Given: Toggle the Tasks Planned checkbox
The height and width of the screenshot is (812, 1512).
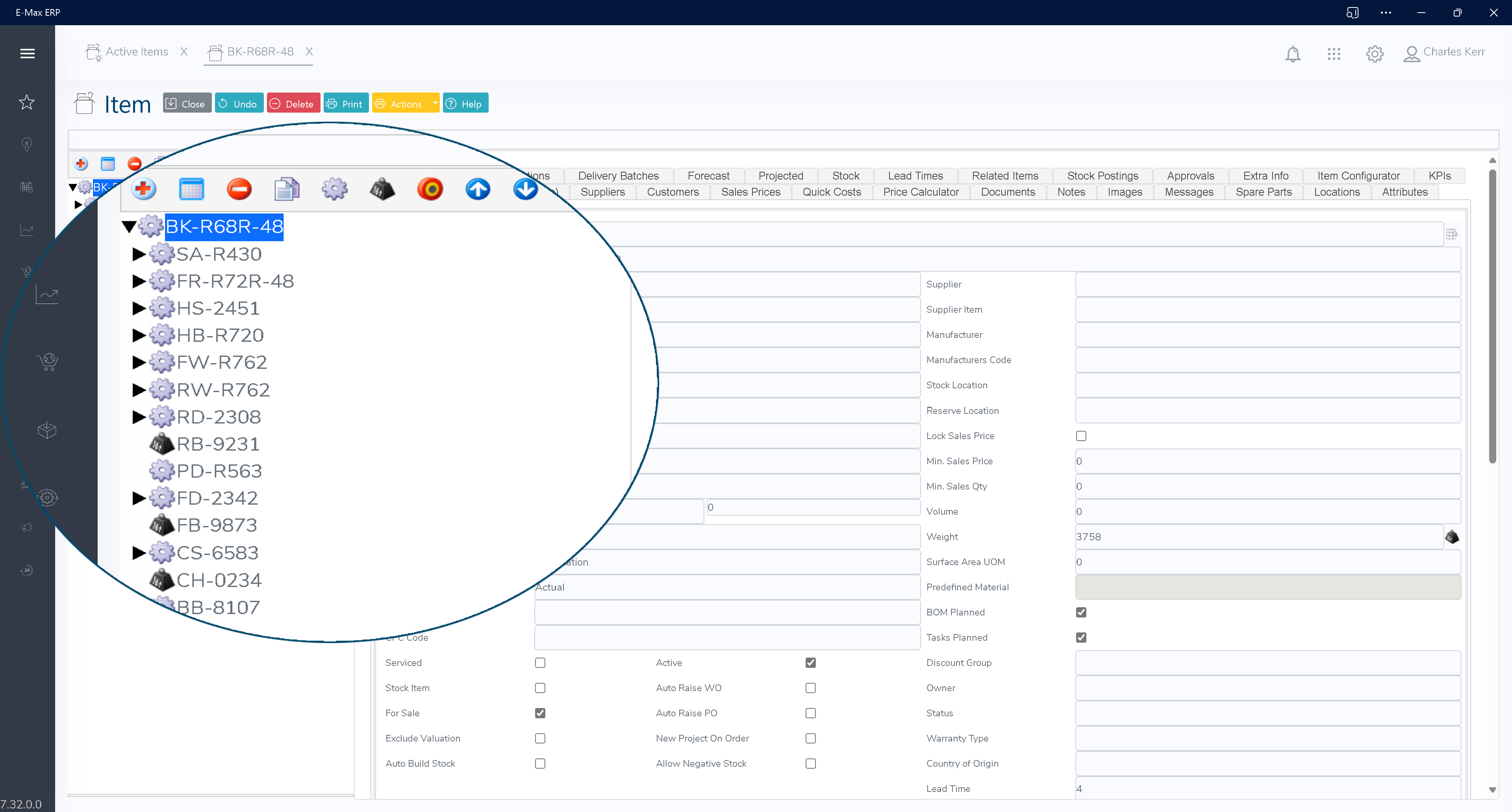Looking at the screenshot, I should point(1081,637).
